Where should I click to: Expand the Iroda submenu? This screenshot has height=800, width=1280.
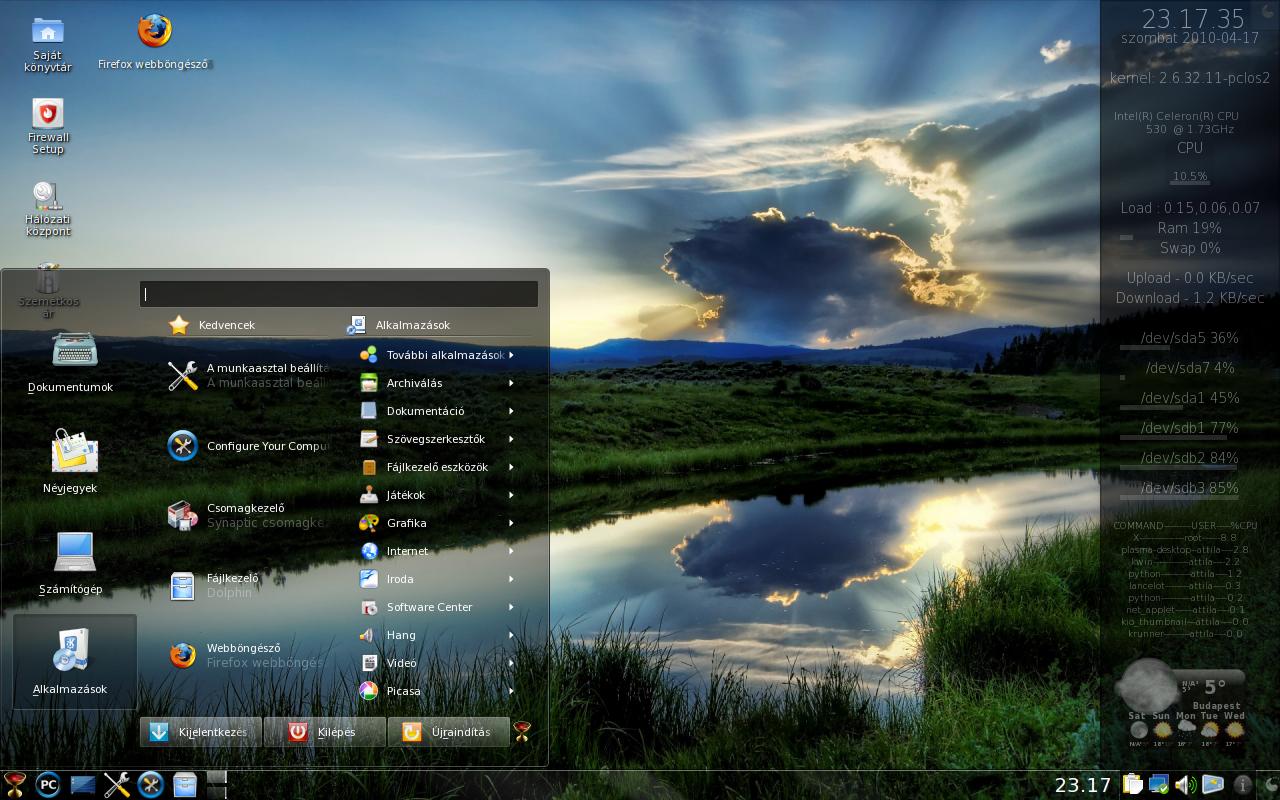click(x=438, y=579)
